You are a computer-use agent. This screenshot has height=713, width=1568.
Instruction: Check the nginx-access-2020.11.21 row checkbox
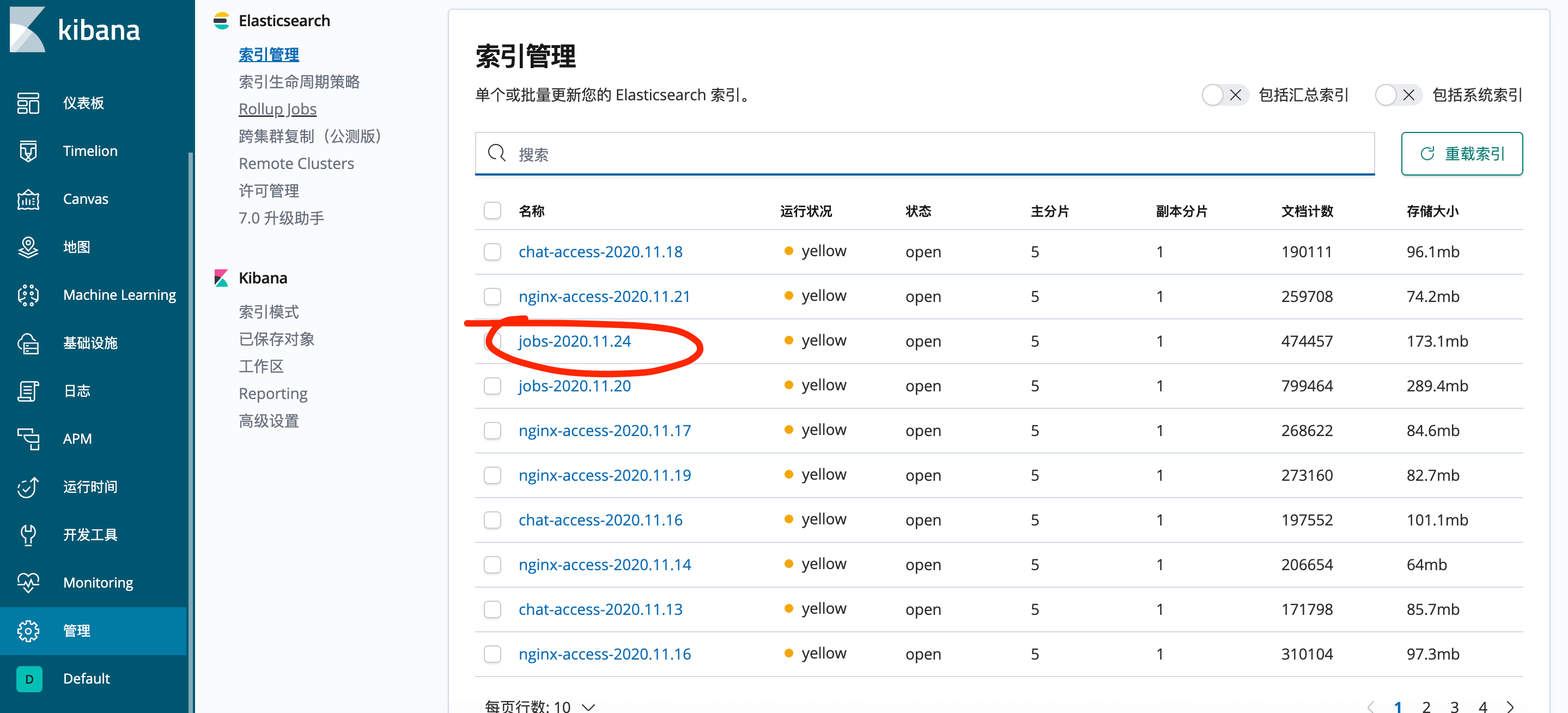click(x=492, y=296)
